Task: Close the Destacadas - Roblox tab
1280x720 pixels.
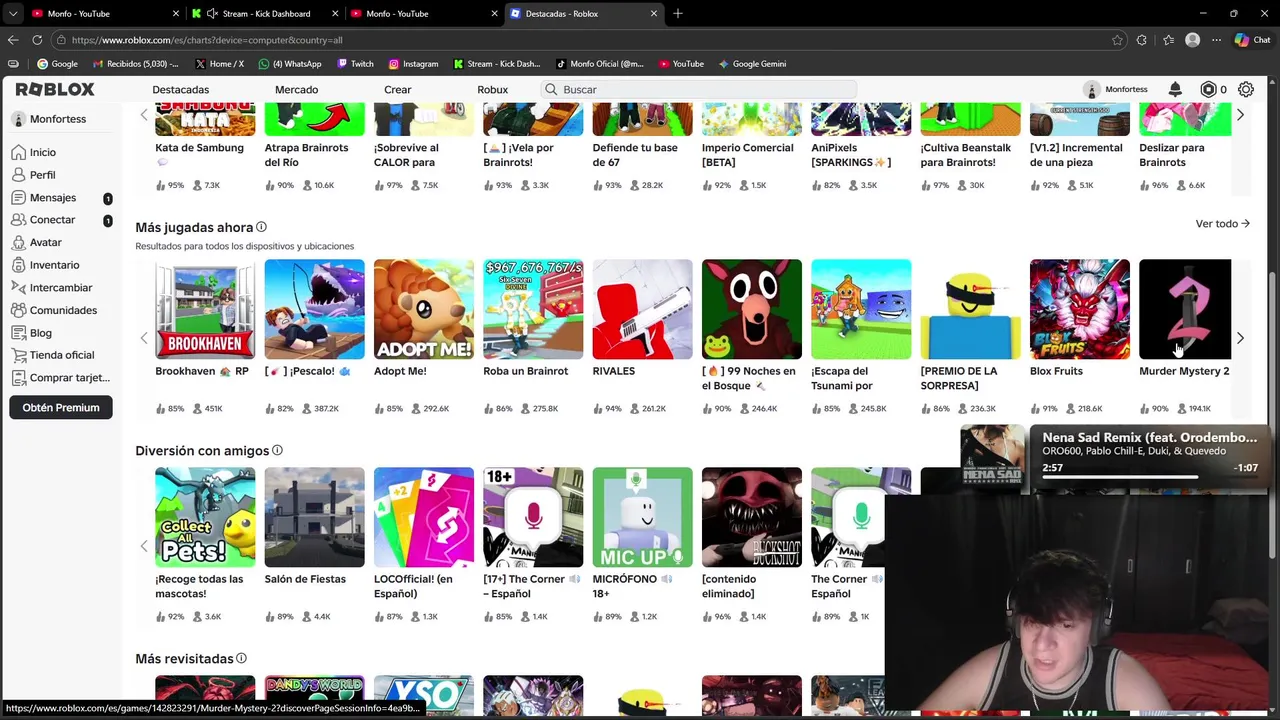Action: (654, 13)
